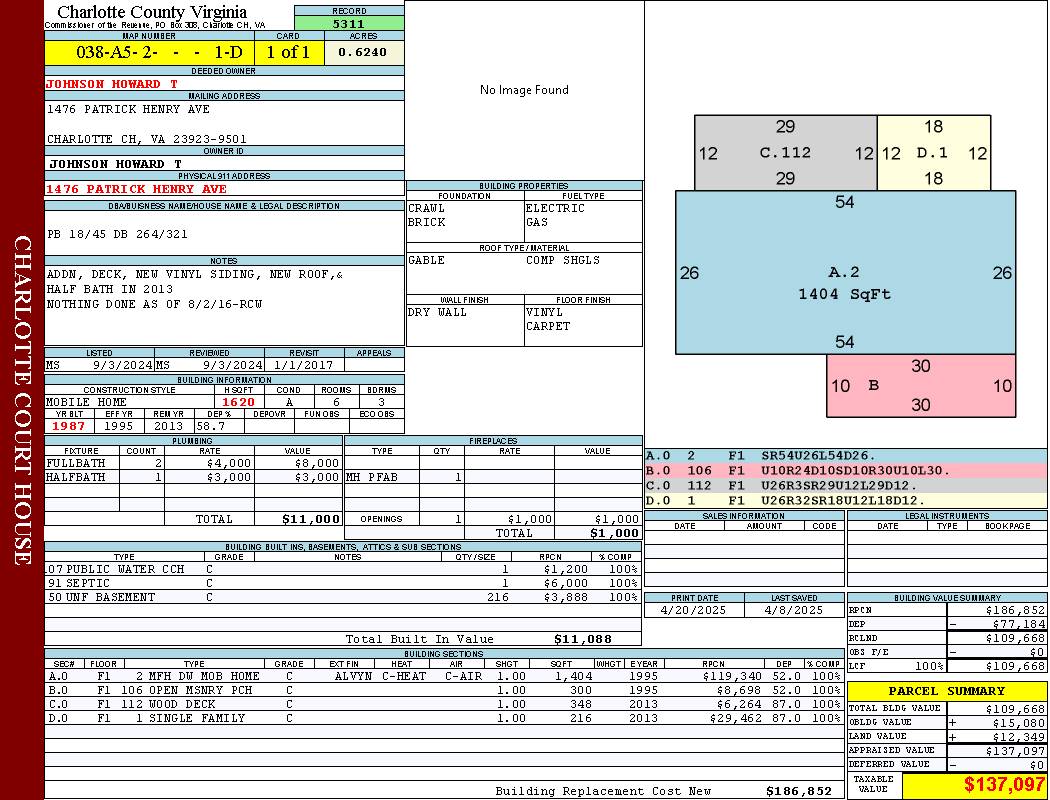Viewport: 1050px width, 800px height.
Task: Select the 50 UNF BASEMENT row
Action: 342,597
